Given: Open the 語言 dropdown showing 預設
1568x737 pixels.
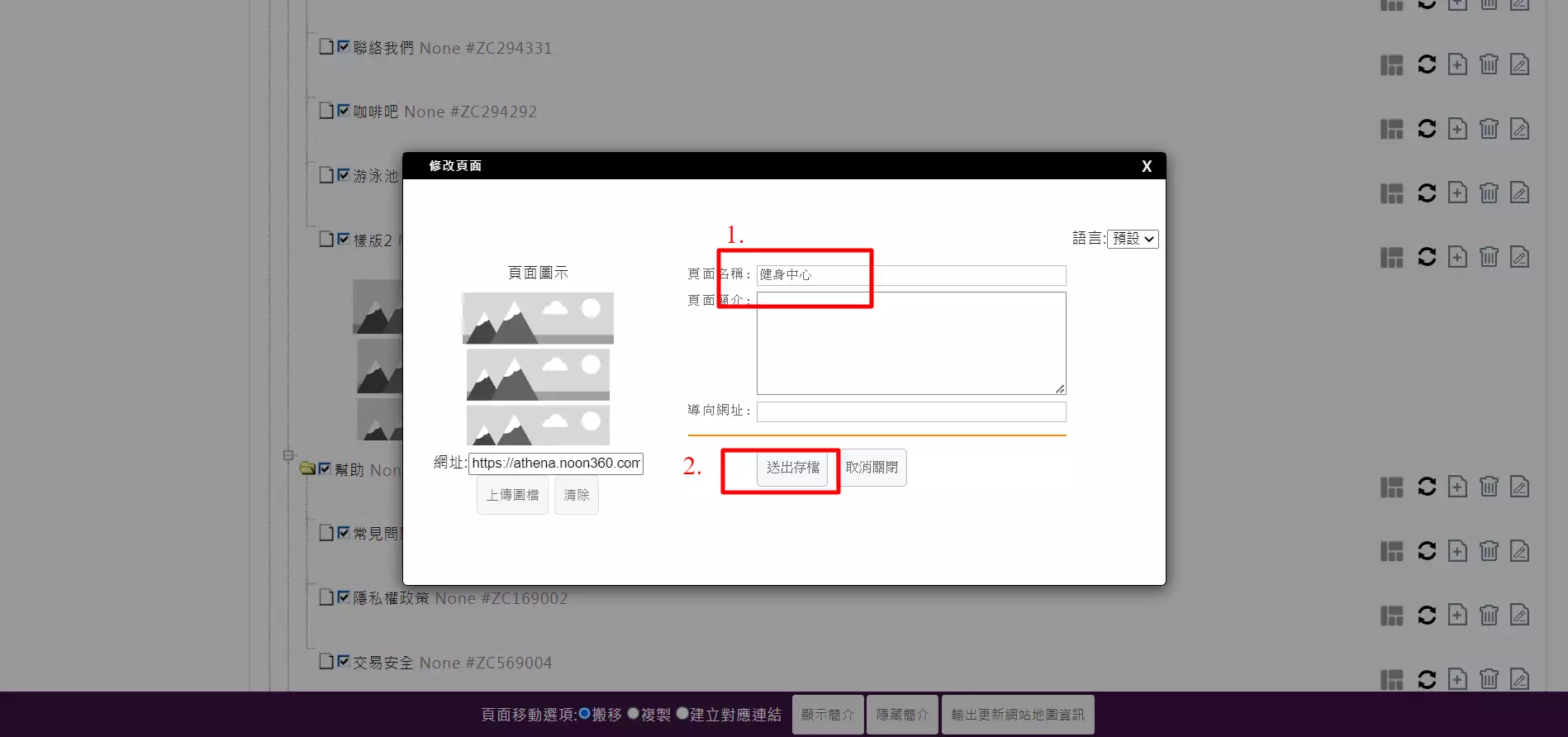Looking at the screenshot, I should 1133,239.
